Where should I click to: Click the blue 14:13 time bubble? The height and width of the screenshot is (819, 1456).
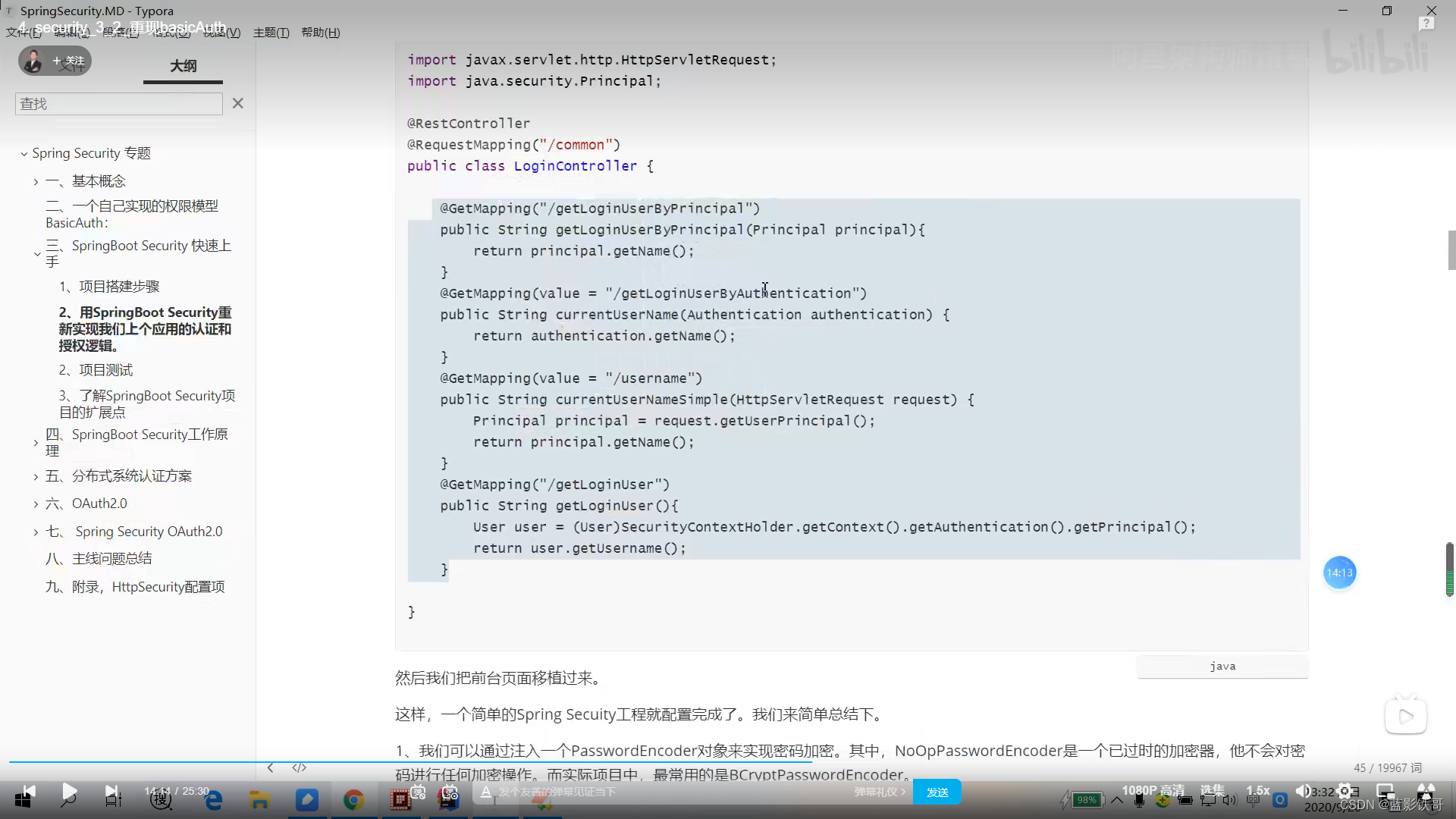1339,573
